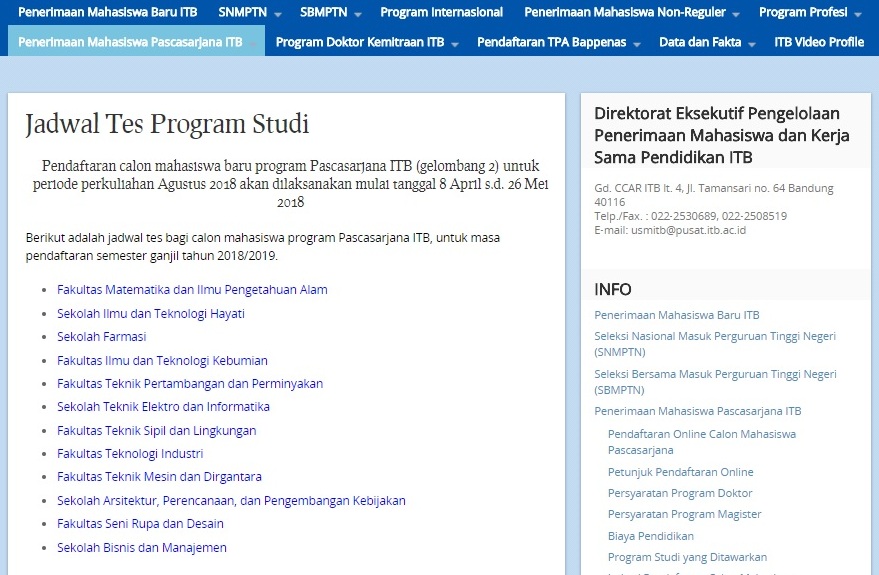The width and height of the screenshot is (879, 575).
Task: Open Fakultas Matematika dan Ilmu Pengetahuan Alam link
Action: pos(192,290)
